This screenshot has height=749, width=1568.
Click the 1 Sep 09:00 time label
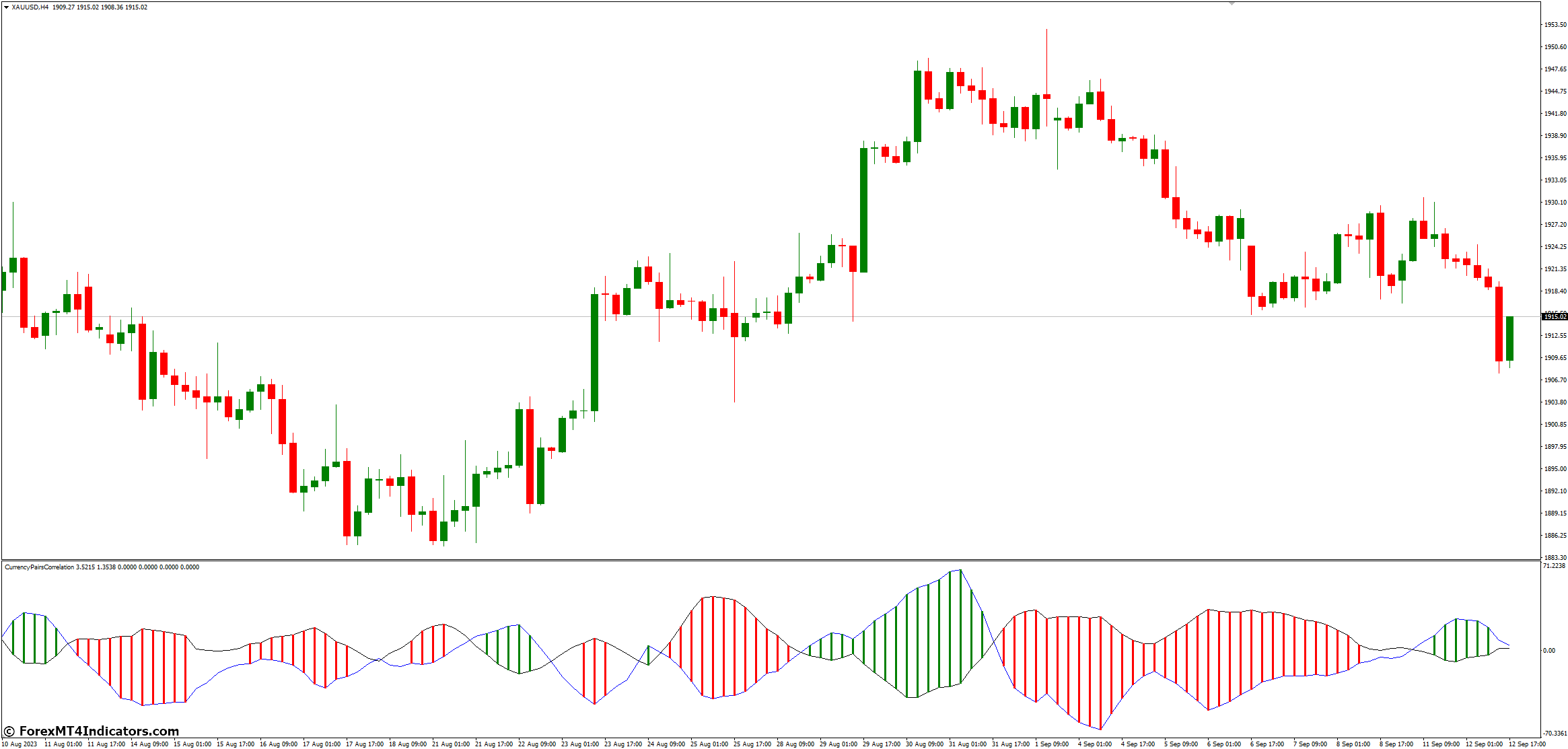click(x=1052, y=744)
